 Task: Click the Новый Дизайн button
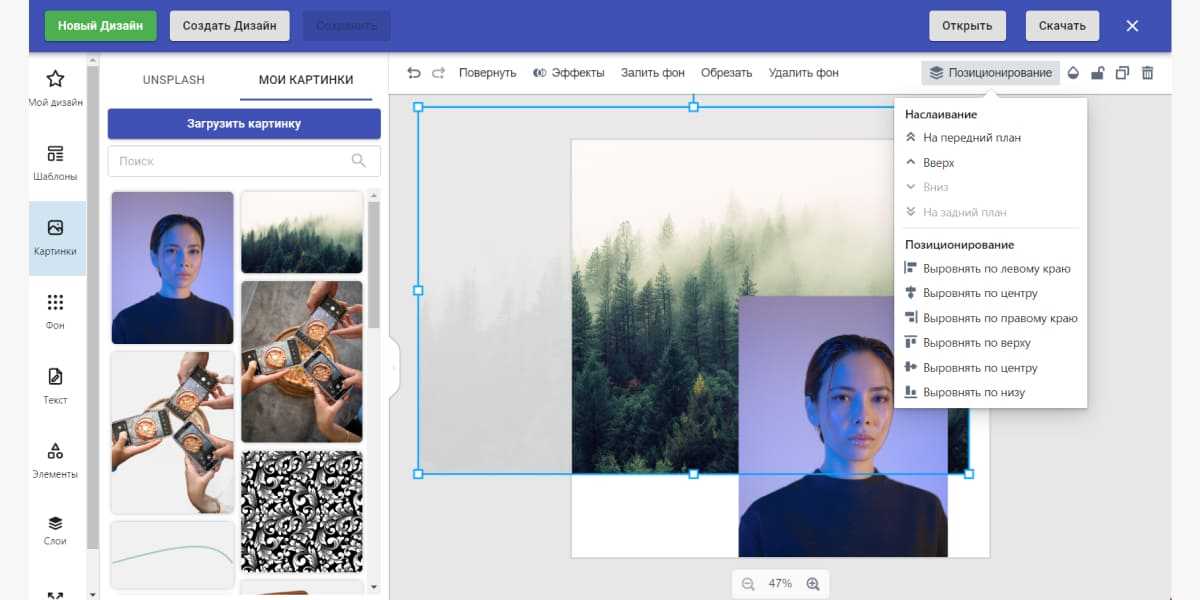(x=100, y=26)
